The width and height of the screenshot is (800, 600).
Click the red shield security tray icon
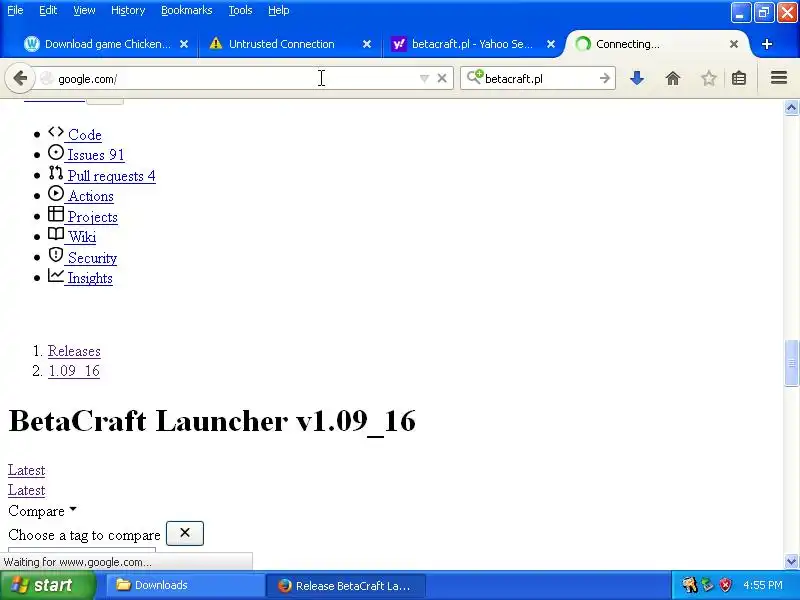click(x=725, y=585)
